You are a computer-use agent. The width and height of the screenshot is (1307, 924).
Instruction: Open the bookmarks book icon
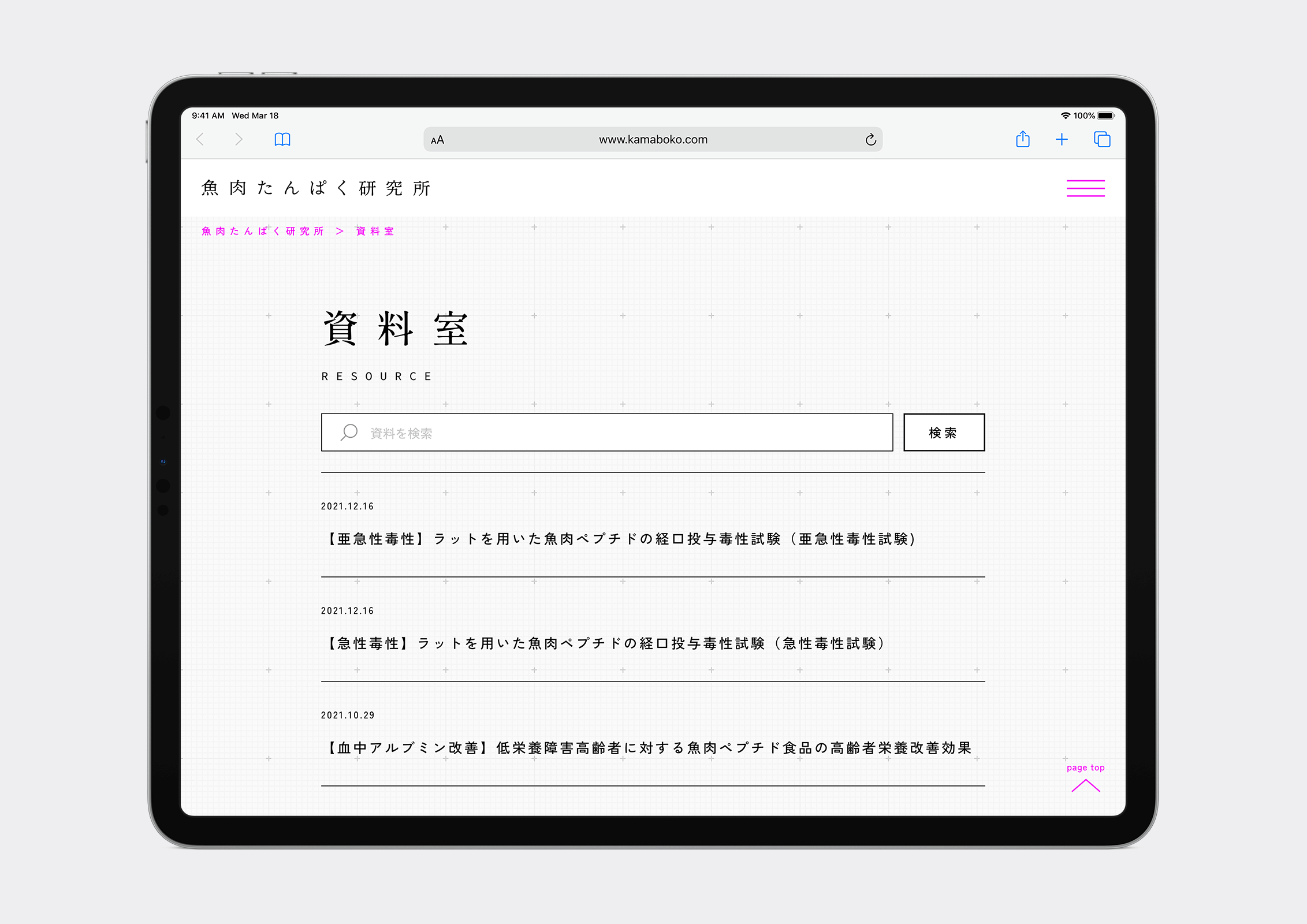point(282,139)
